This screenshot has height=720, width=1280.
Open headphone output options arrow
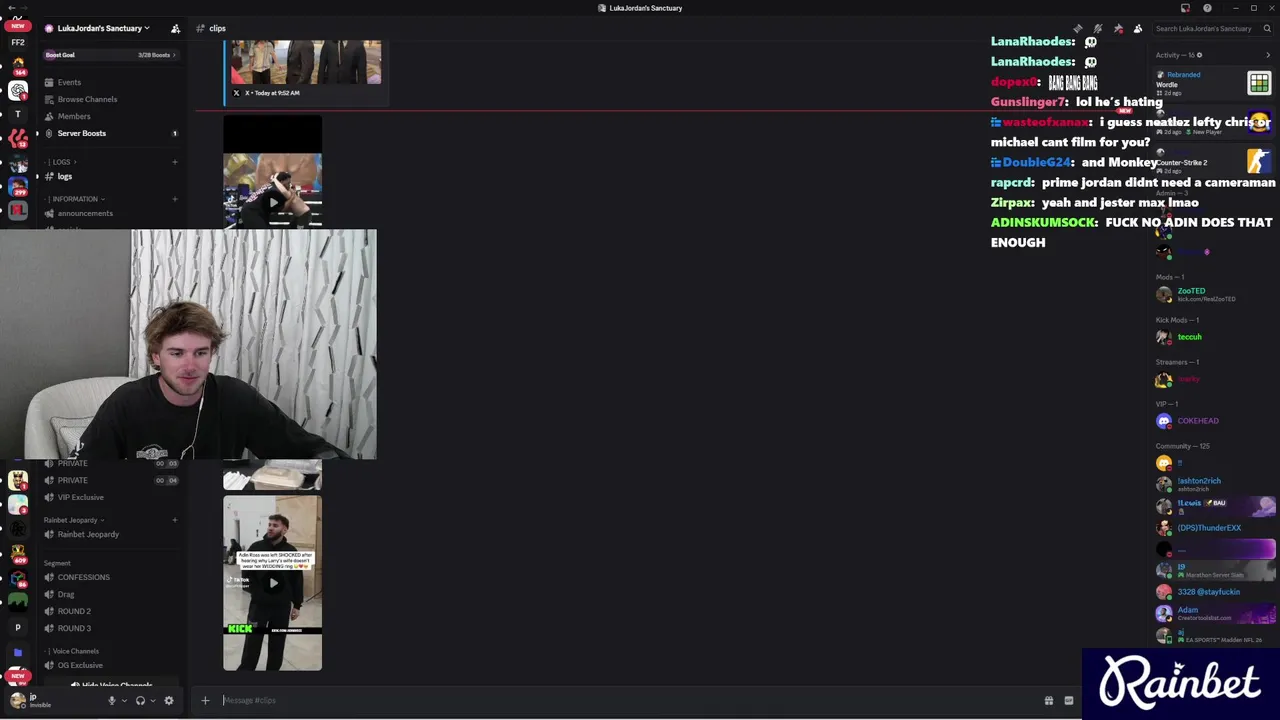152,700
